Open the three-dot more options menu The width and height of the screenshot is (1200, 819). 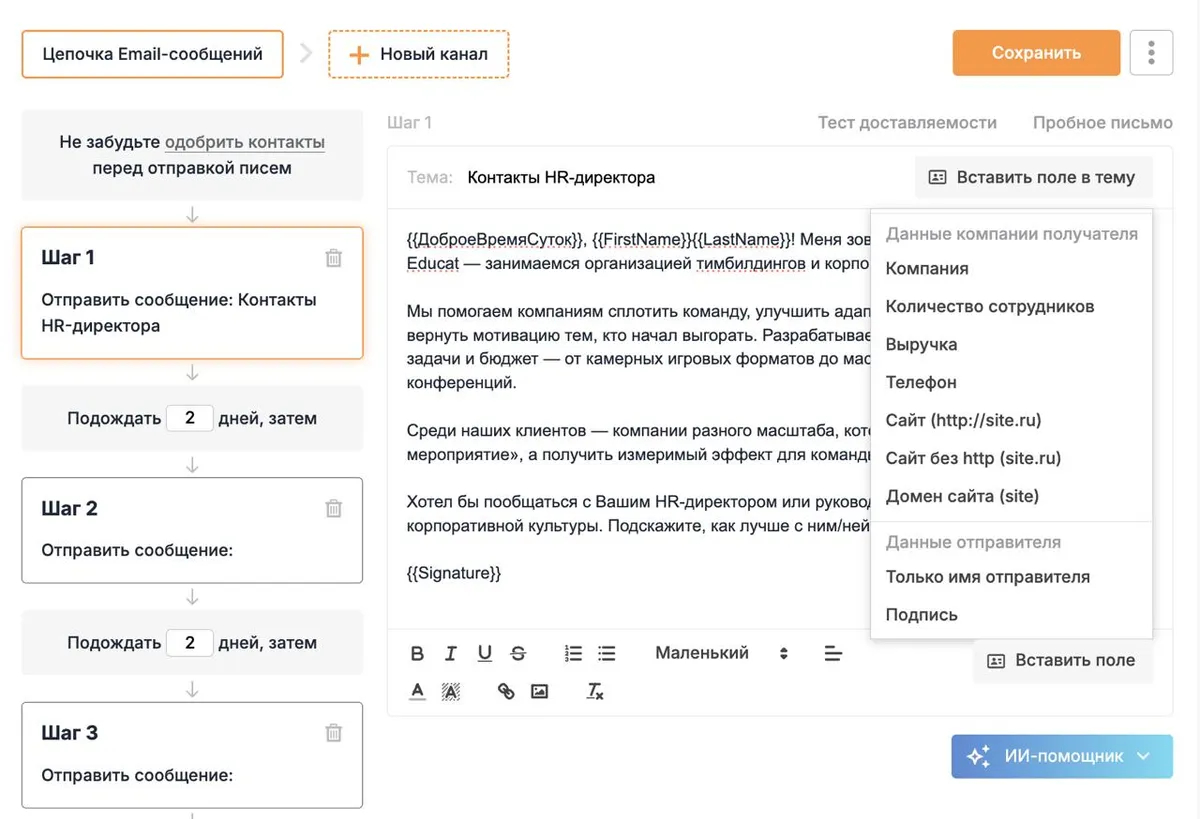tap(1151, 52)
